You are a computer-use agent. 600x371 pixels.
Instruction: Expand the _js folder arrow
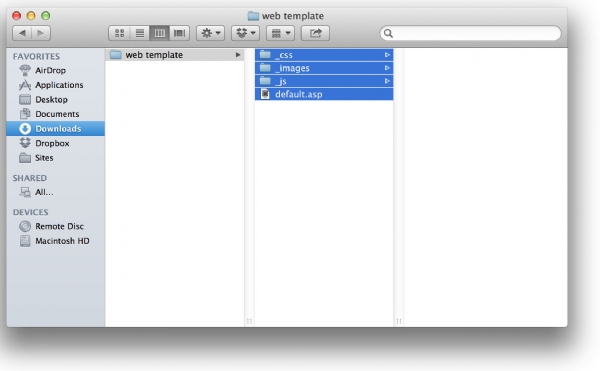387,81
